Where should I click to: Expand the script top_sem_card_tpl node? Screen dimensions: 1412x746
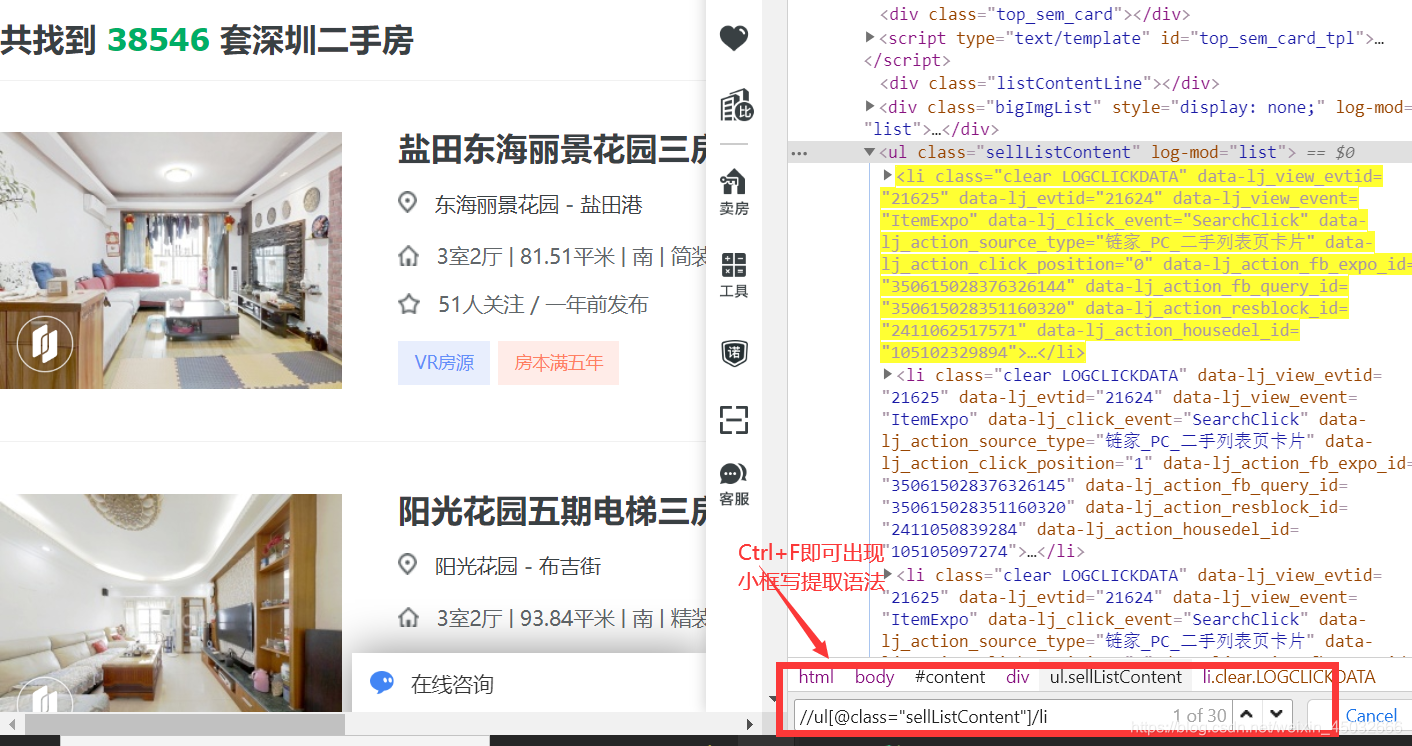click(x=870, y=38)
